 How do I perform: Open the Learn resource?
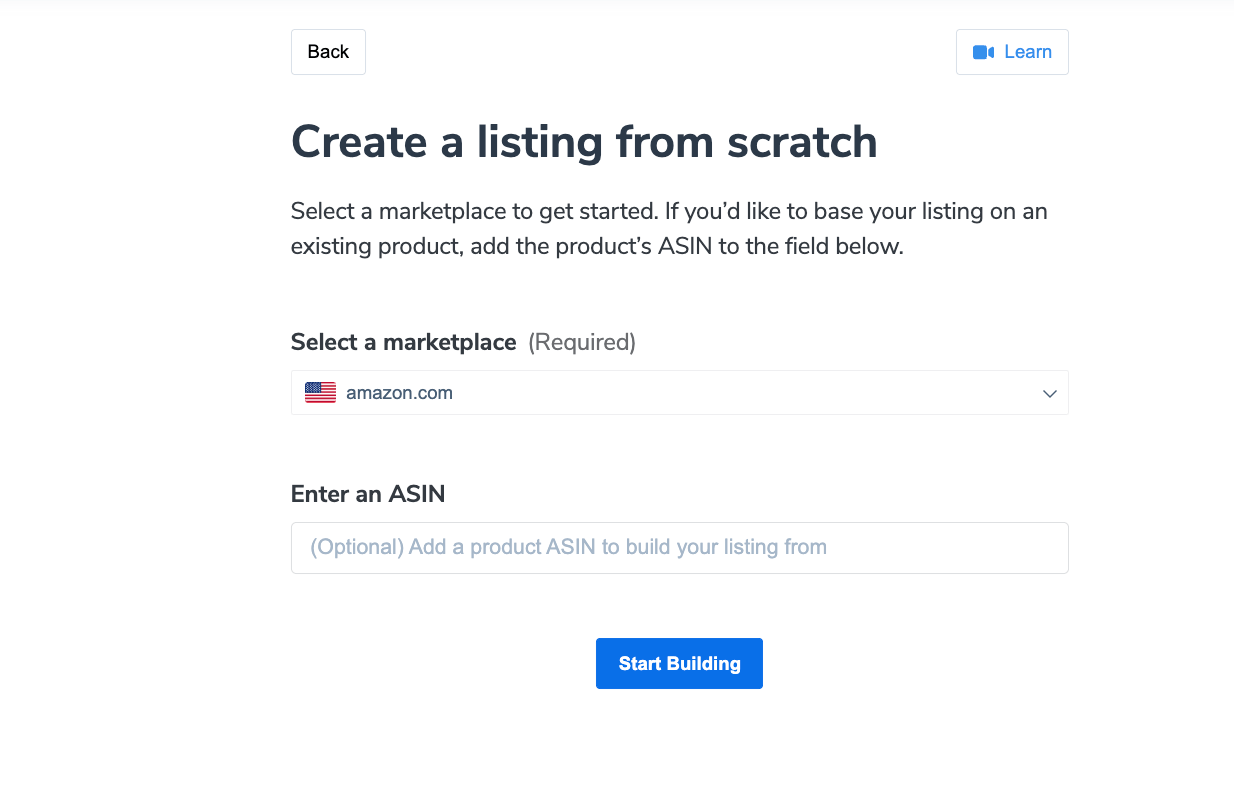coord(1012,51)
